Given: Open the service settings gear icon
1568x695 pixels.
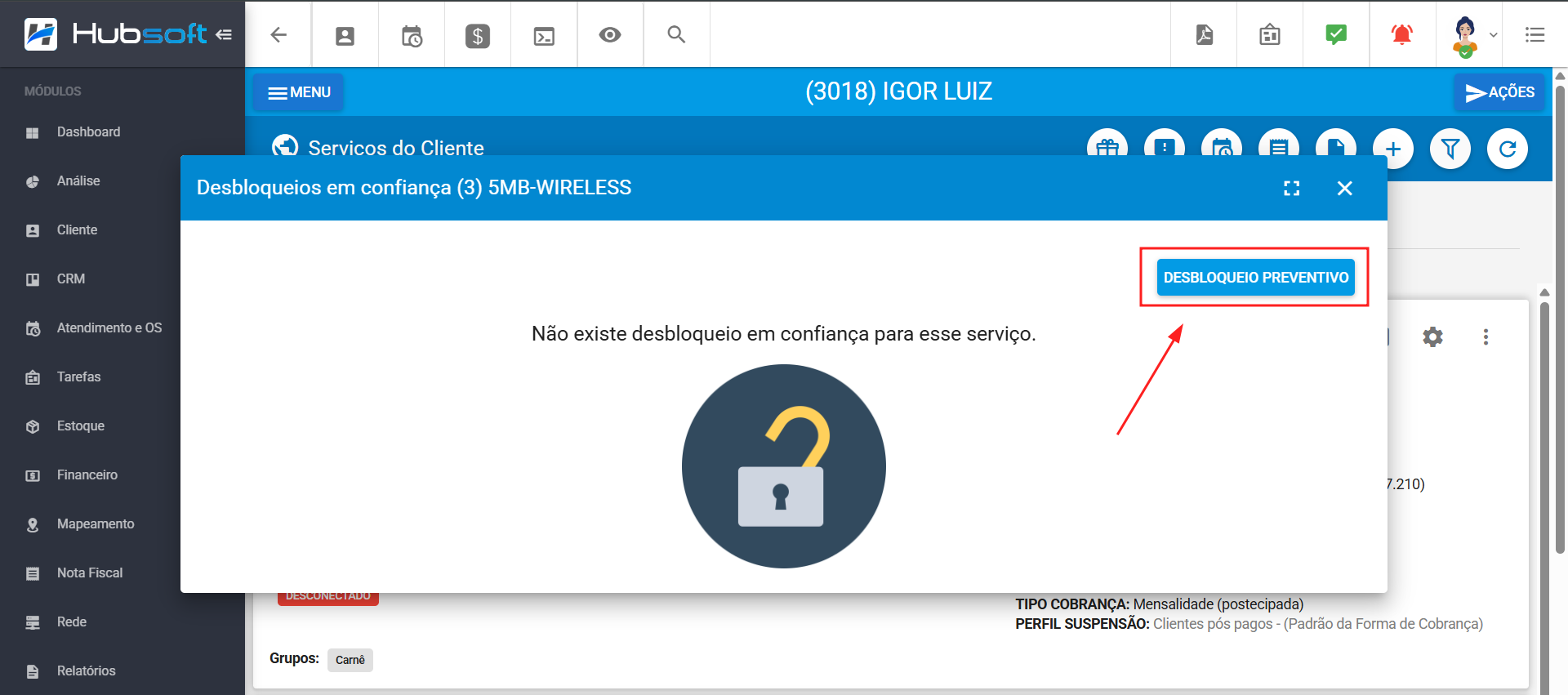Looking at the screenshot, I should (x=1433, y=336).
